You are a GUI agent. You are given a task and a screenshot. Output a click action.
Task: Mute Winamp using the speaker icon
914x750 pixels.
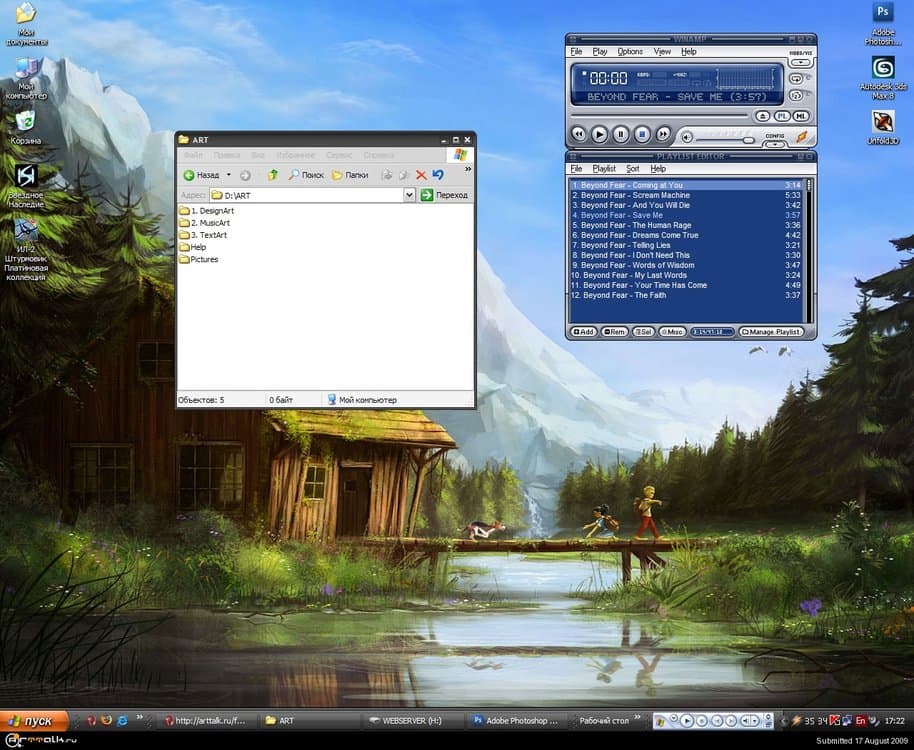click(x=687, y=138)
